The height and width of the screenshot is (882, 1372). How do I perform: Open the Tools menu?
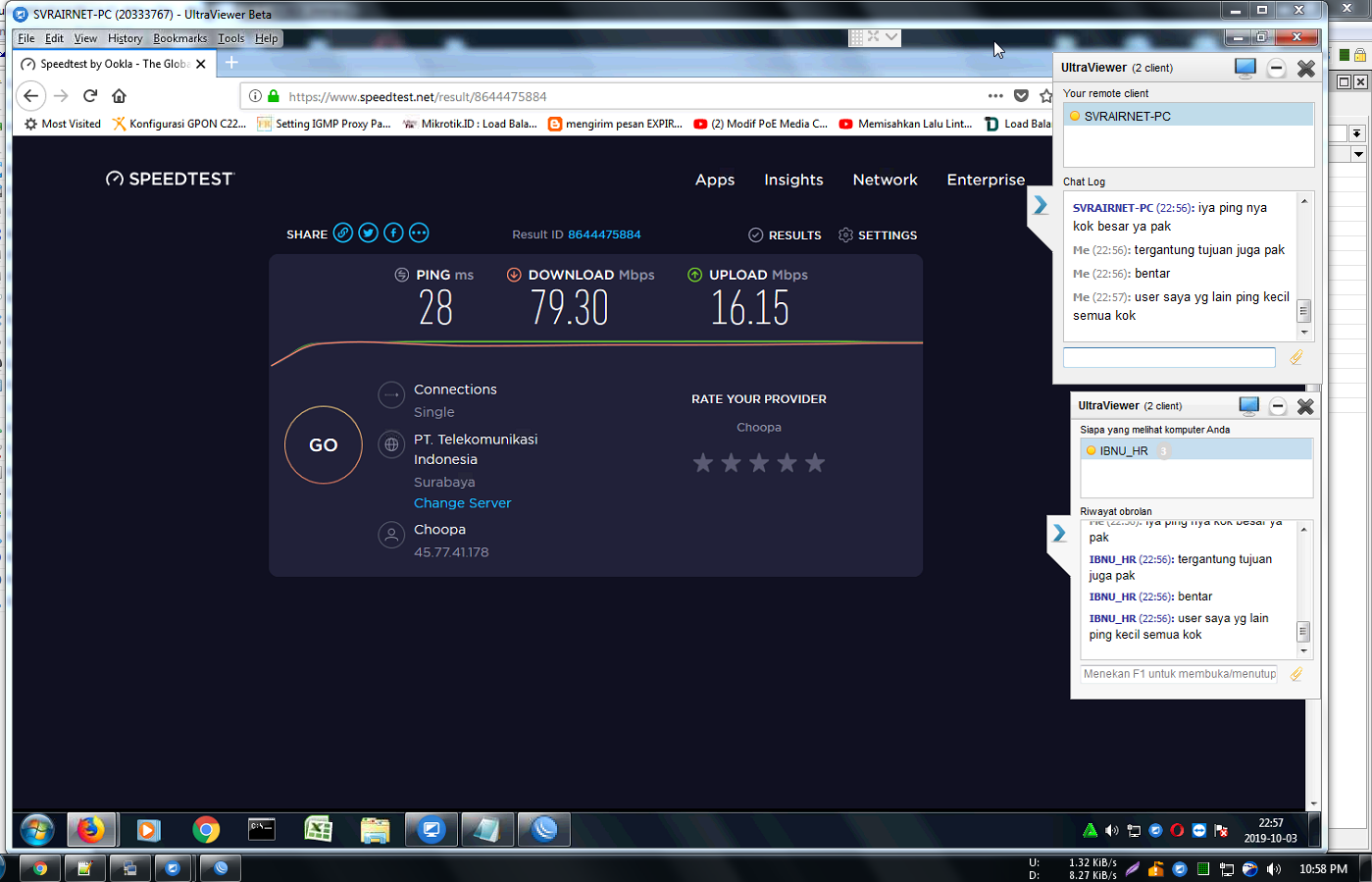[231, 38]
